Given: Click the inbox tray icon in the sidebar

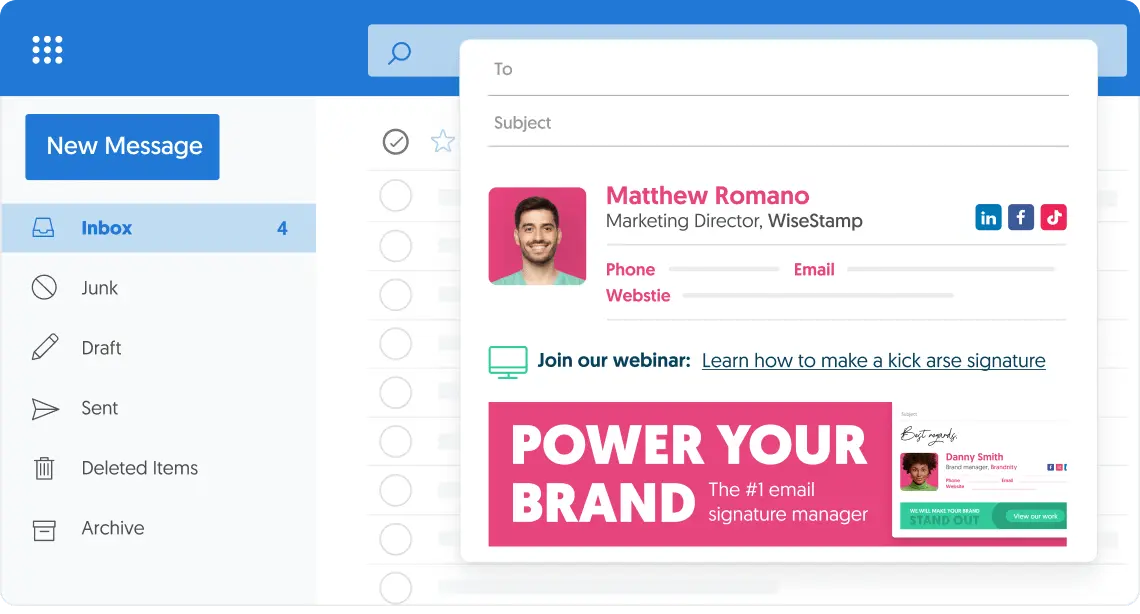Looking at the screenshot, I should coord(44,228).
